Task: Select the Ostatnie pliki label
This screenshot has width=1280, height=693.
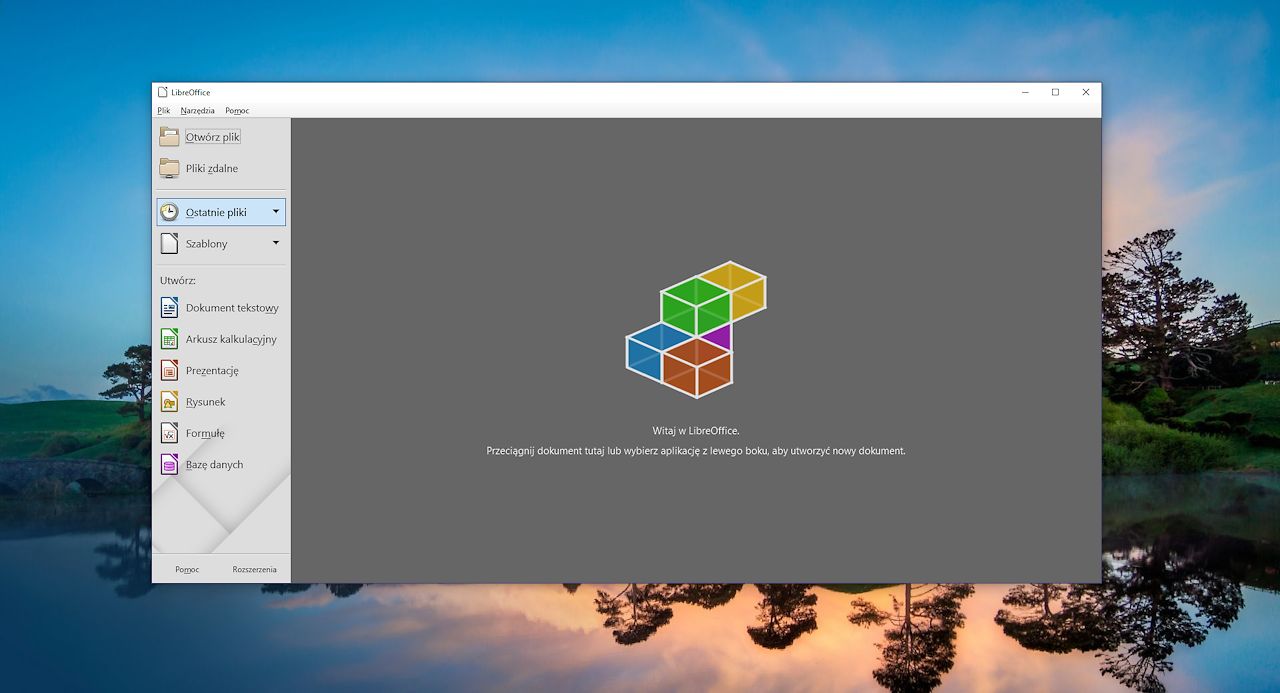Action: click(216, 213)
